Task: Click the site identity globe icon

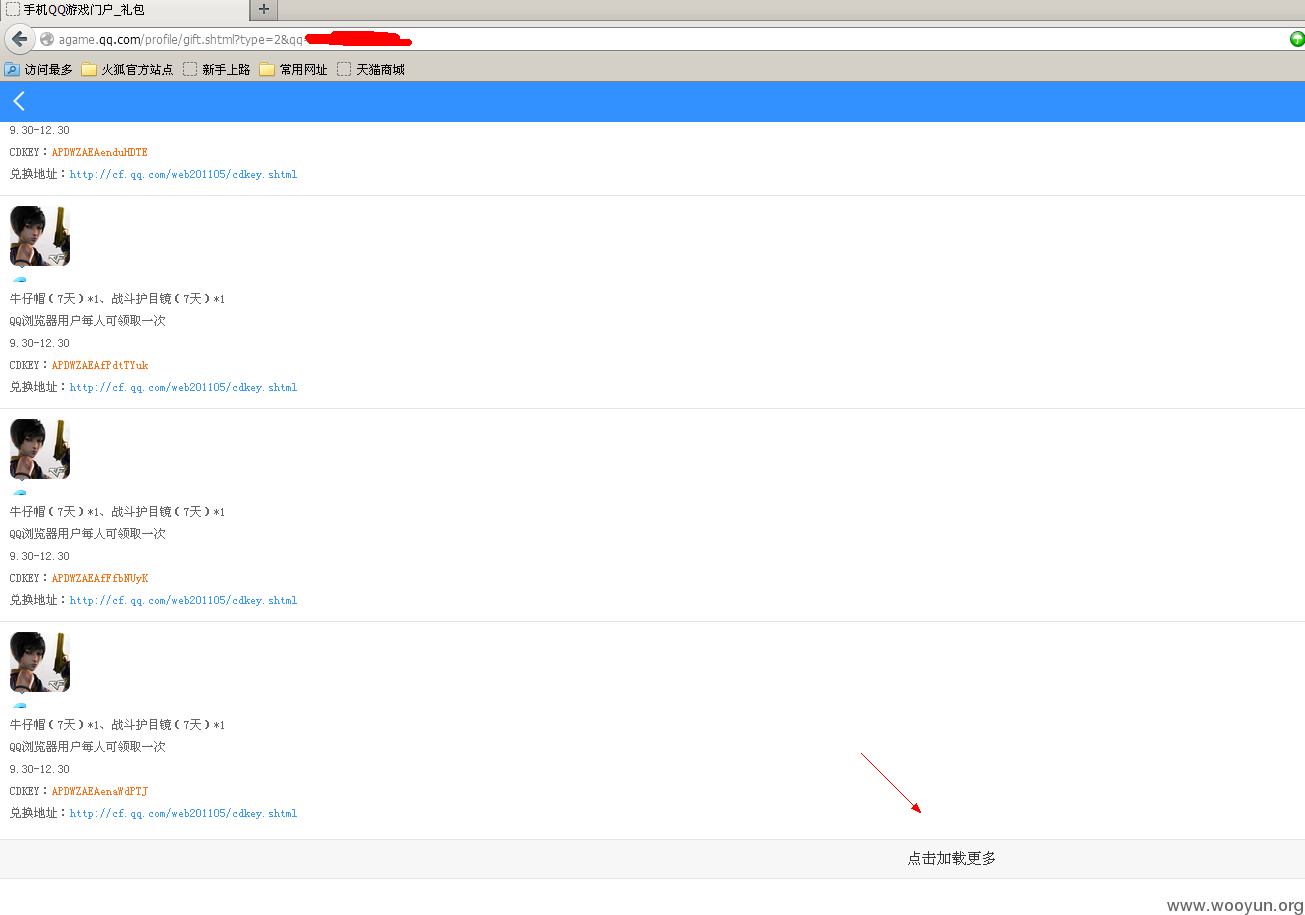Action: [46, 39]
